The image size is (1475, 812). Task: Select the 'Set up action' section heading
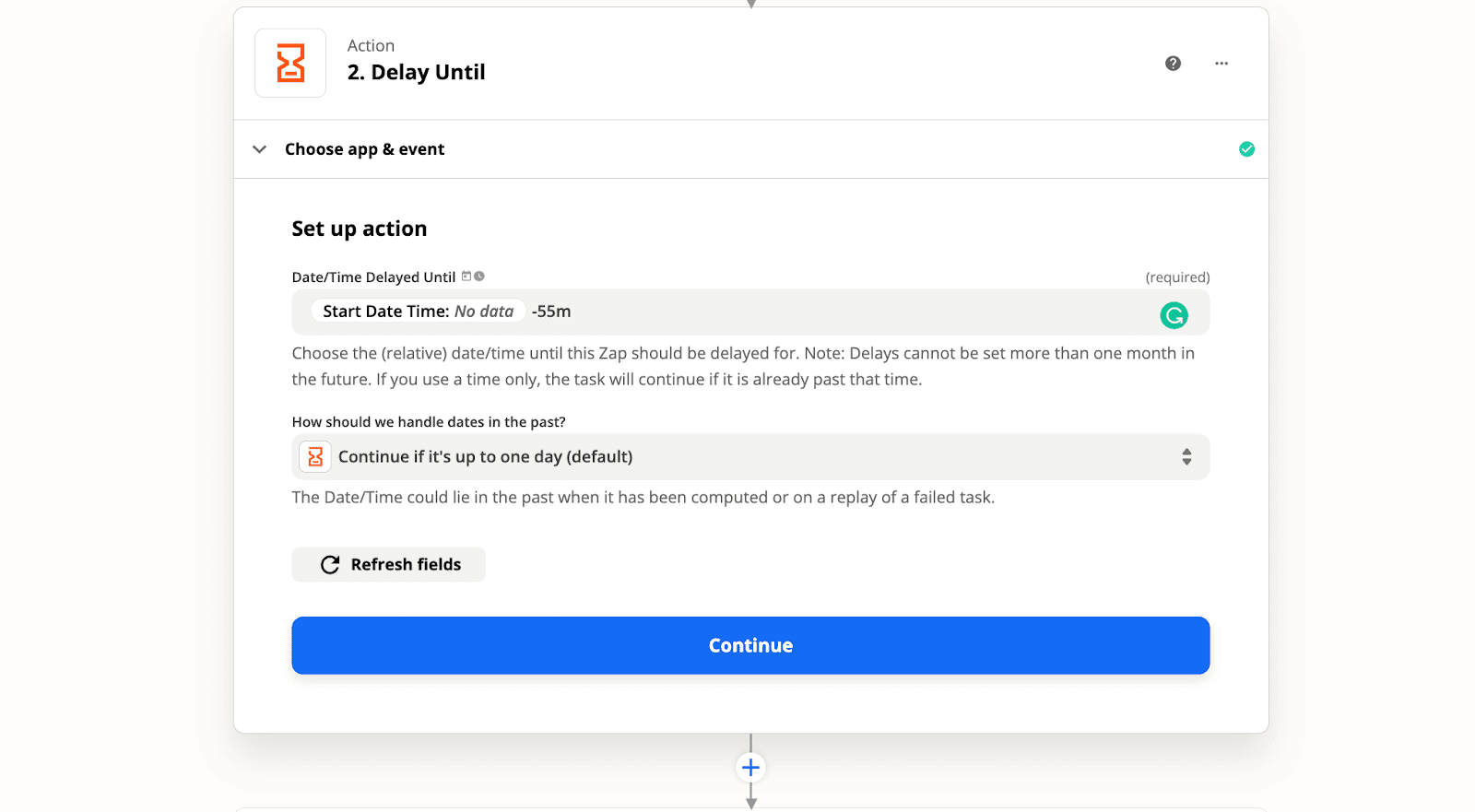coord(360,229)
